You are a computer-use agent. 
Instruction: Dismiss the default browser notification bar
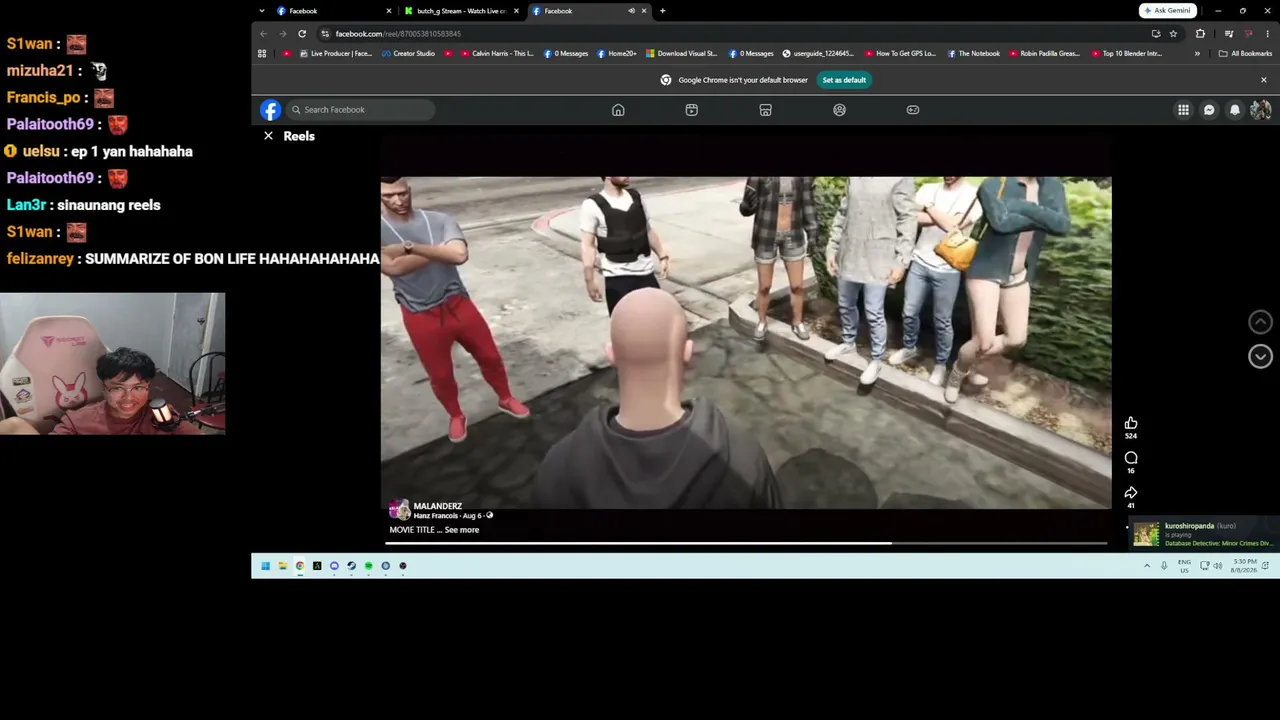click(x=1263, y=80)
